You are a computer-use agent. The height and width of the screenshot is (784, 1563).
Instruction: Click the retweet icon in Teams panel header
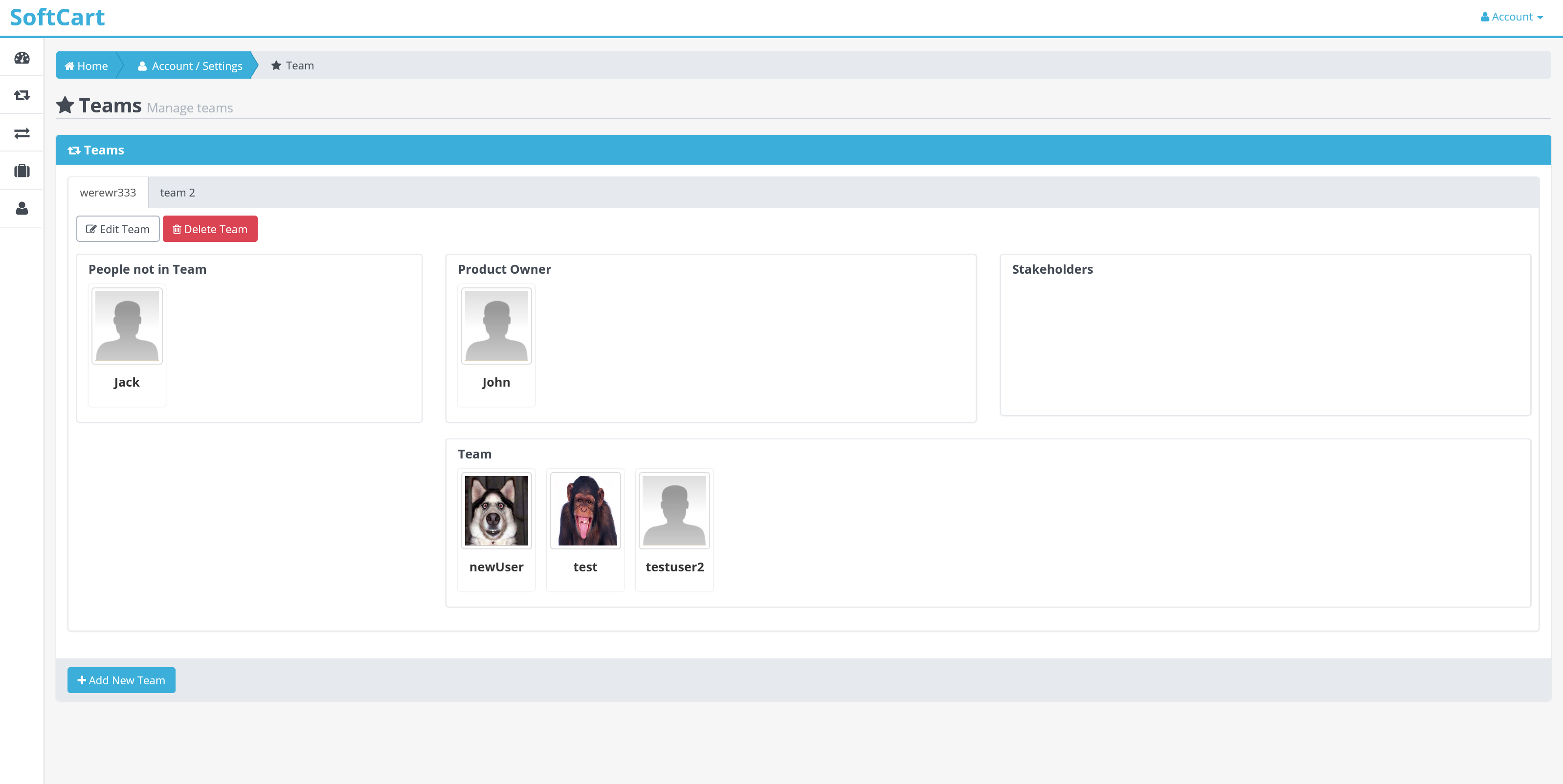[x=74, y=151]
